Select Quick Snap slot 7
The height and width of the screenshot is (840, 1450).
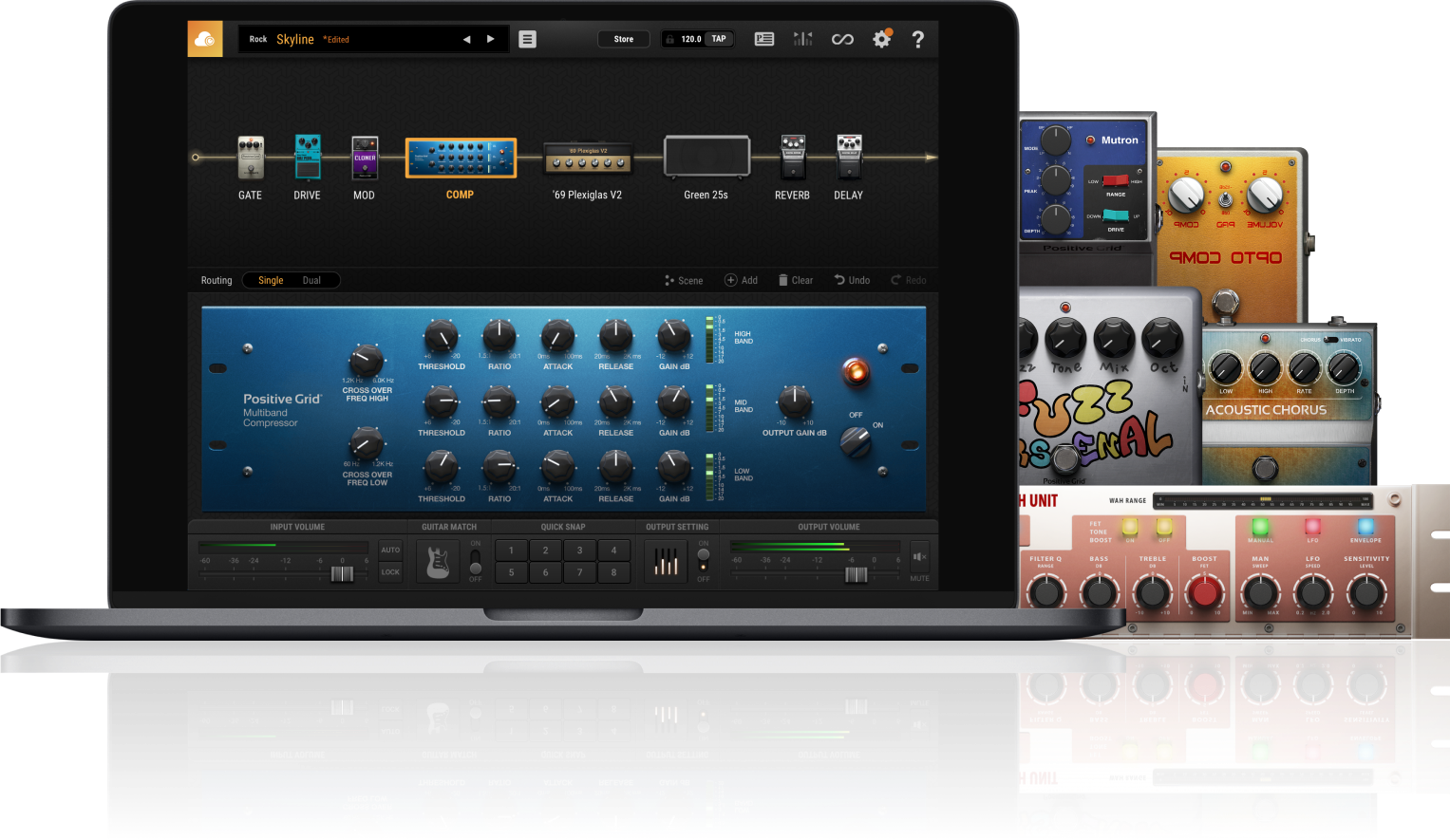point(579,572)
